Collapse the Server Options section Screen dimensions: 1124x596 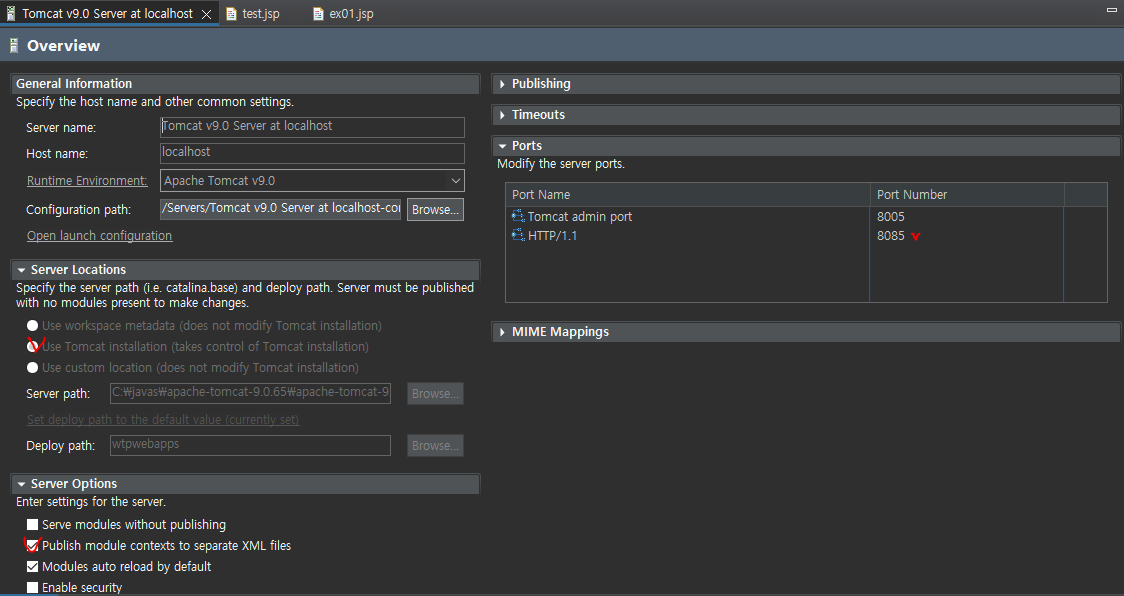[x=22, y=484]
